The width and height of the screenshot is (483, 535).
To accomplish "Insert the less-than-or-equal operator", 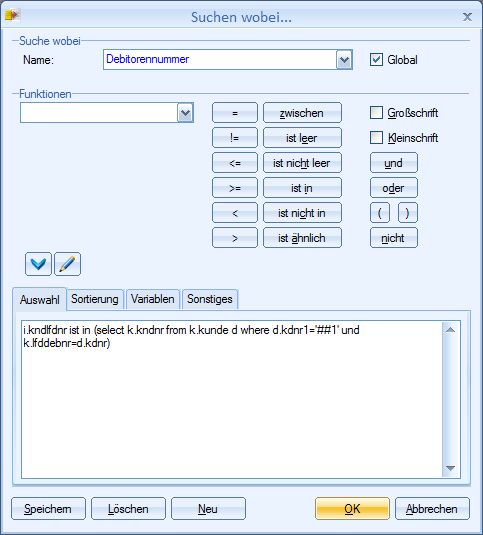I will pyautogui.click(x=235, y=163).
